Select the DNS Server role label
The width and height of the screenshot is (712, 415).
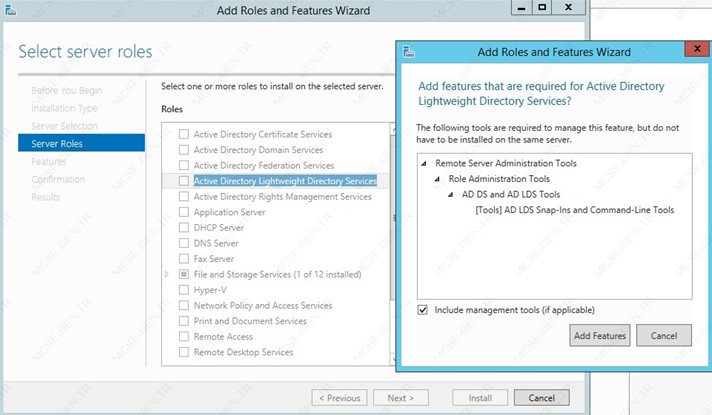(216, 243)
